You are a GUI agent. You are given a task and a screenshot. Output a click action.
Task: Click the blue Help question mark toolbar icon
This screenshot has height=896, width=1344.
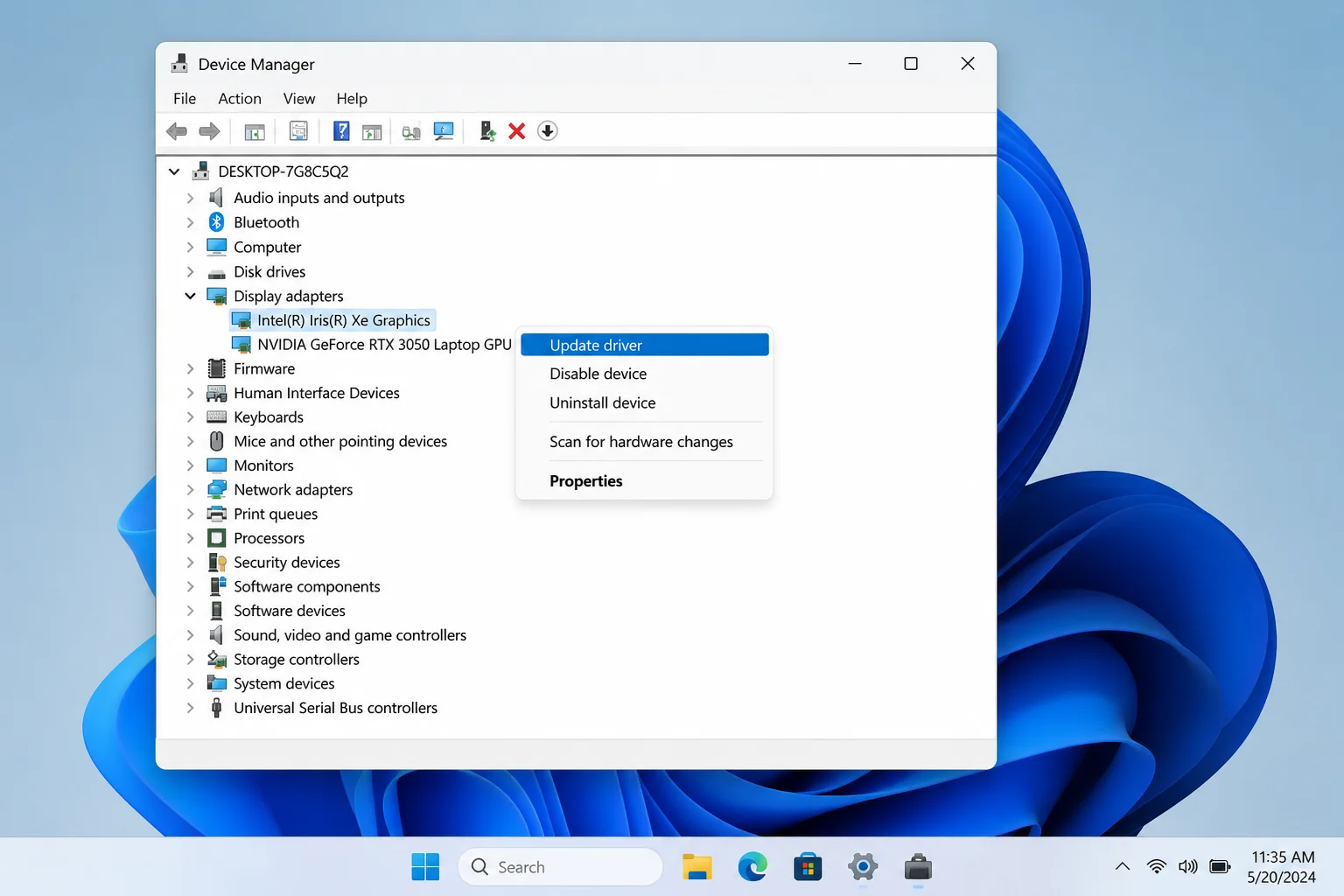tap(341, 131)
